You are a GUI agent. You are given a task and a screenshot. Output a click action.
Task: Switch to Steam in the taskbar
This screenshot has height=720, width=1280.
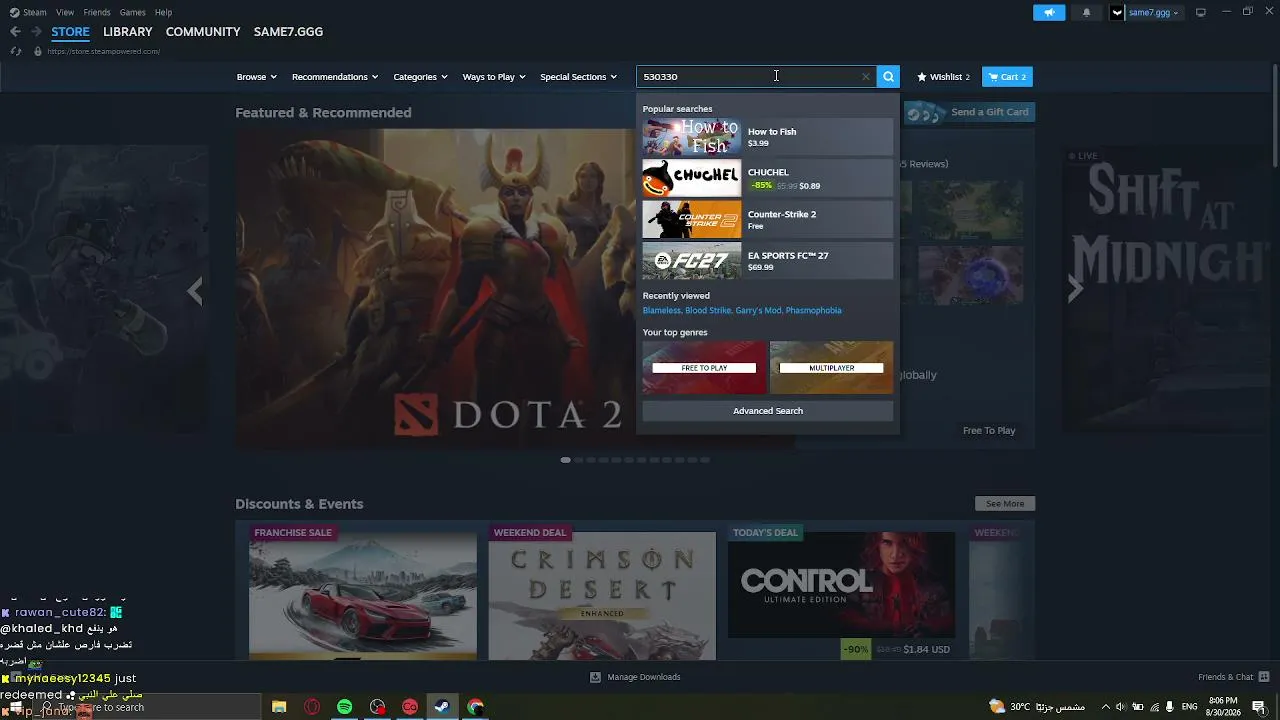pyautogui.click(x=442, y=707)
